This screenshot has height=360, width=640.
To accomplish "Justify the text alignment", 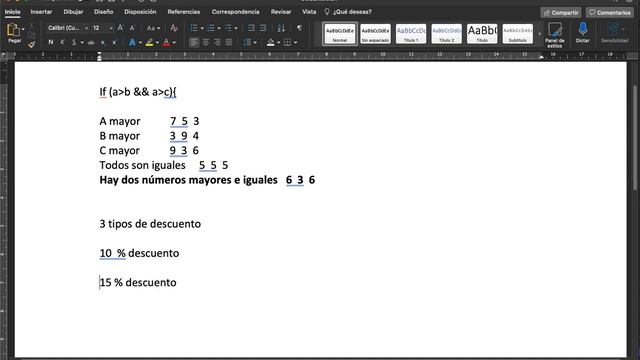I will click(229, 42).
